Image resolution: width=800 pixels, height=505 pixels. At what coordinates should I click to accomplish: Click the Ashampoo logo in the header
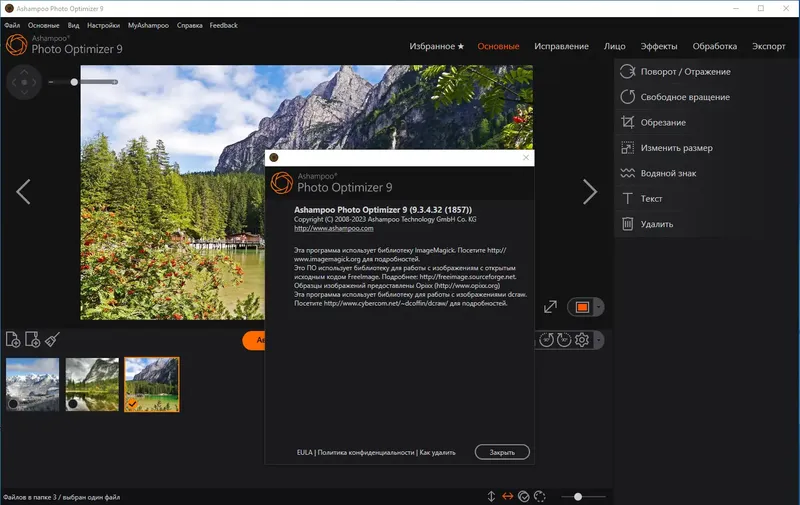16,45
